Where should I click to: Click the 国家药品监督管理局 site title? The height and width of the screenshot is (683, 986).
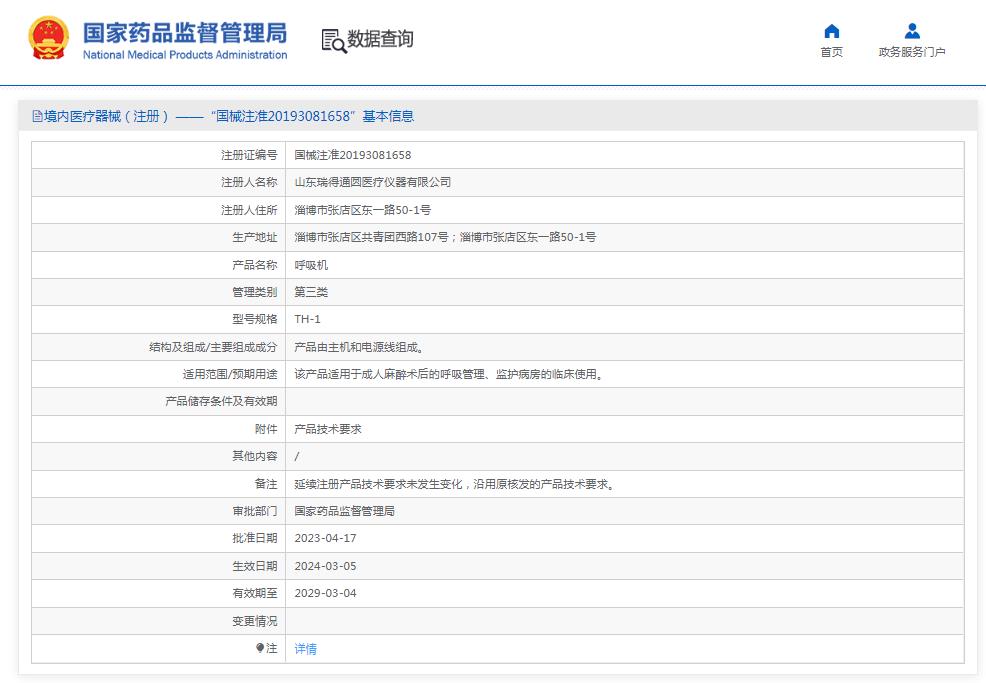(184, 31)
